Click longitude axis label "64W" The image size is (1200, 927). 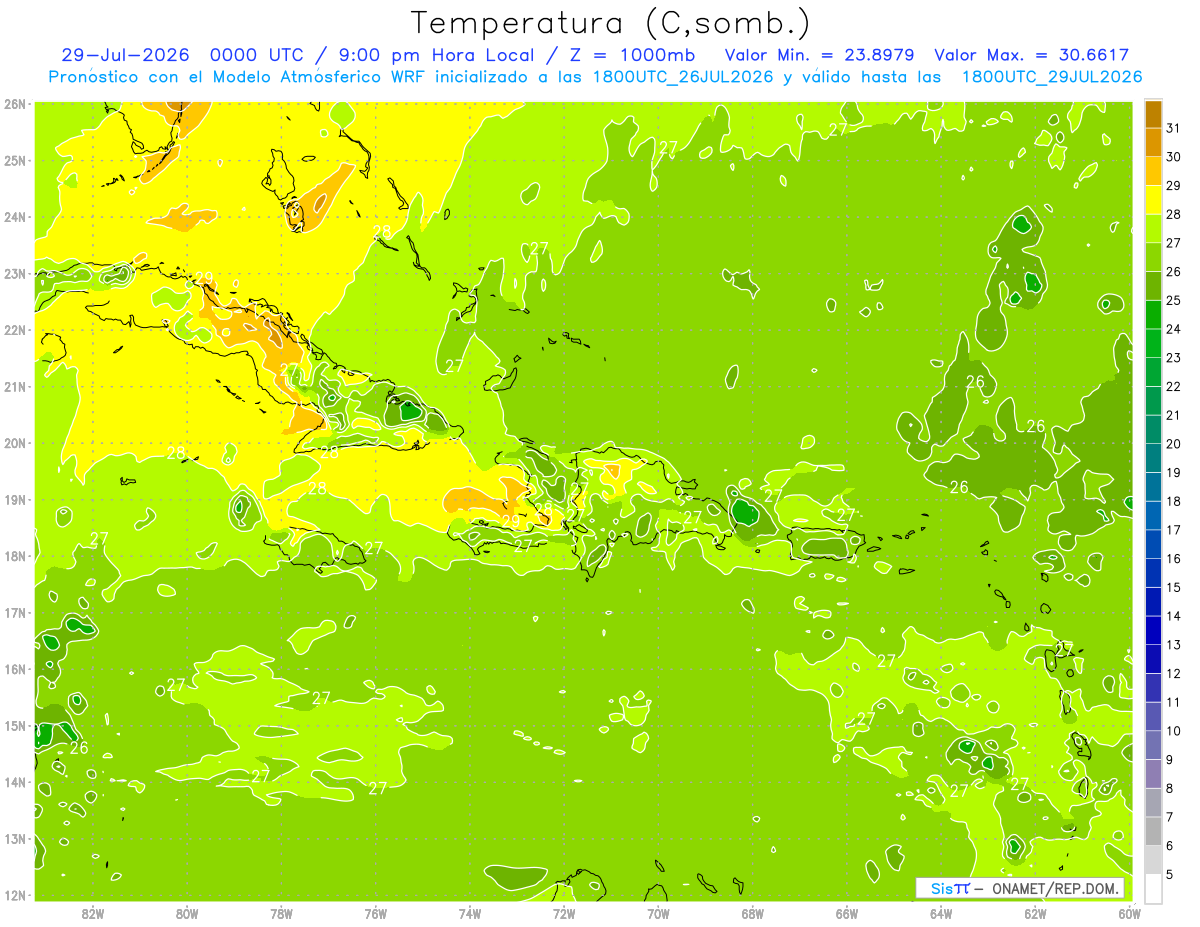tap(941, 913)
